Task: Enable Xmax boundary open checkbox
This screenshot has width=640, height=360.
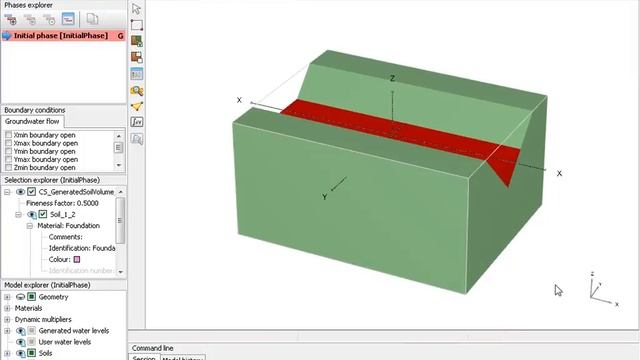Action: [x=8, y=143]
